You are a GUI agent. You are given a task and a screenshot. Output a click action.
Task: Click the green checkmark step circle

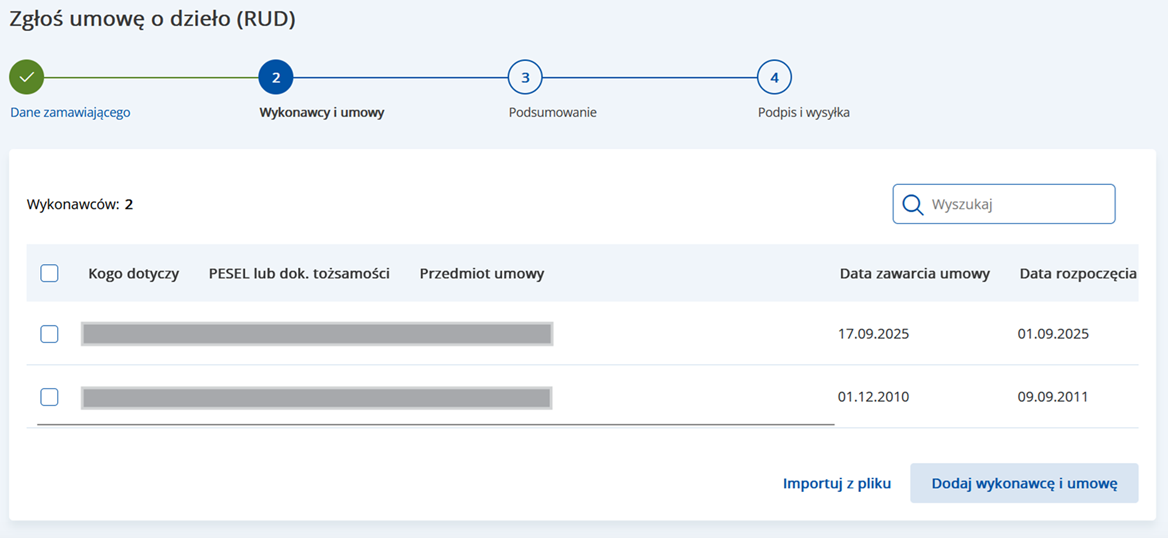pos(27,77)
